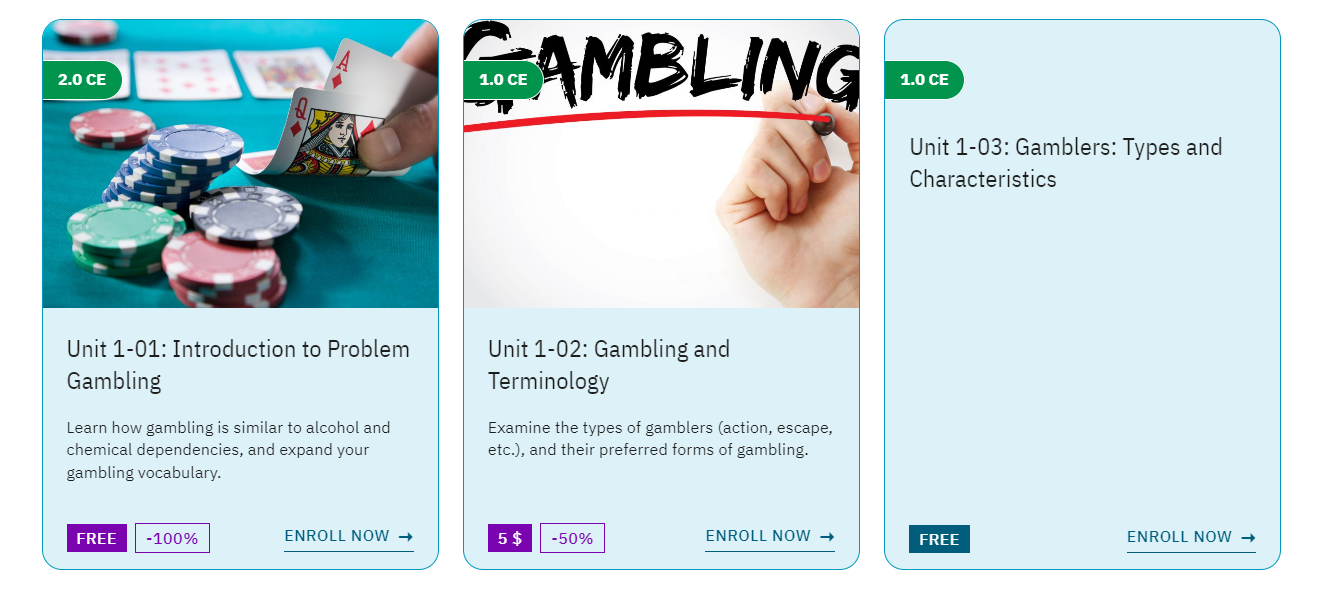This screenshot has width=1332, height=592.
Task: Open Unit 1-01: Introduction to Problem Gambling title
Action: [x=238, y=365]
